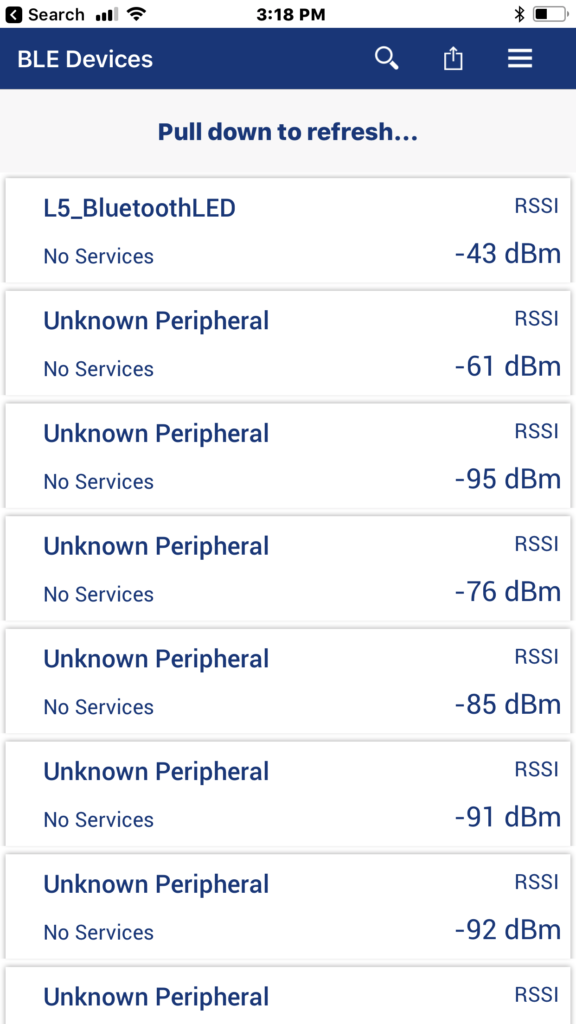This screenshot has width=576, height=1024.
Task: Select the peripheral showing -85 dBm
Action: [x=288, y=681]
